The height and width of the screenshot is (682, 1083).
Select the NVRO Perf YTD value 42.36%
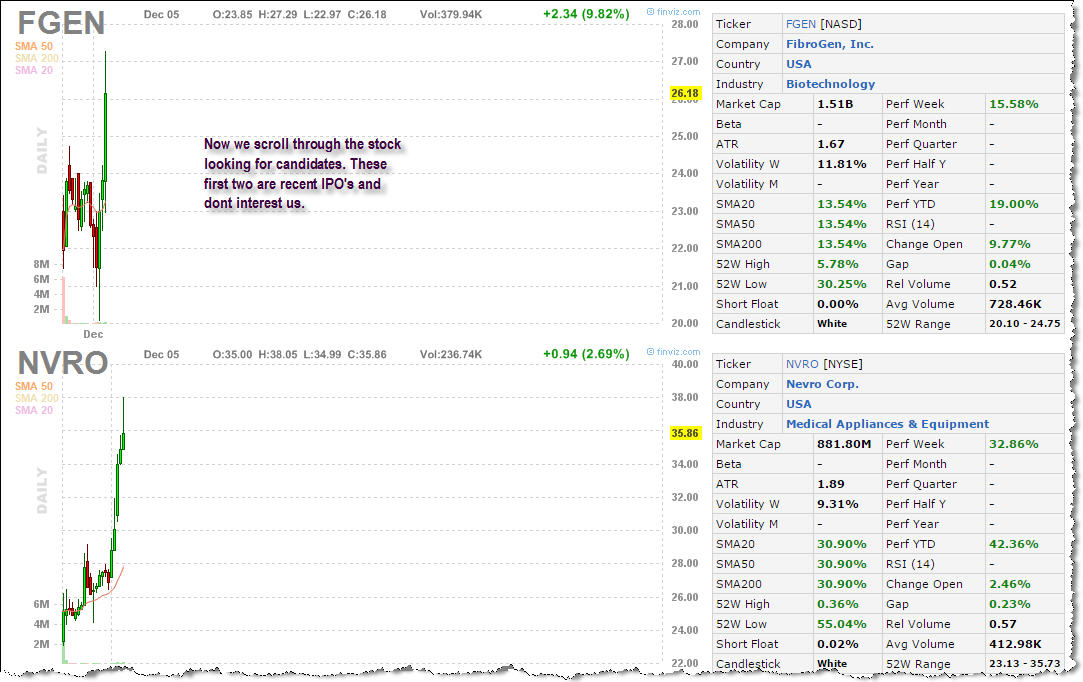(1013, 544)
